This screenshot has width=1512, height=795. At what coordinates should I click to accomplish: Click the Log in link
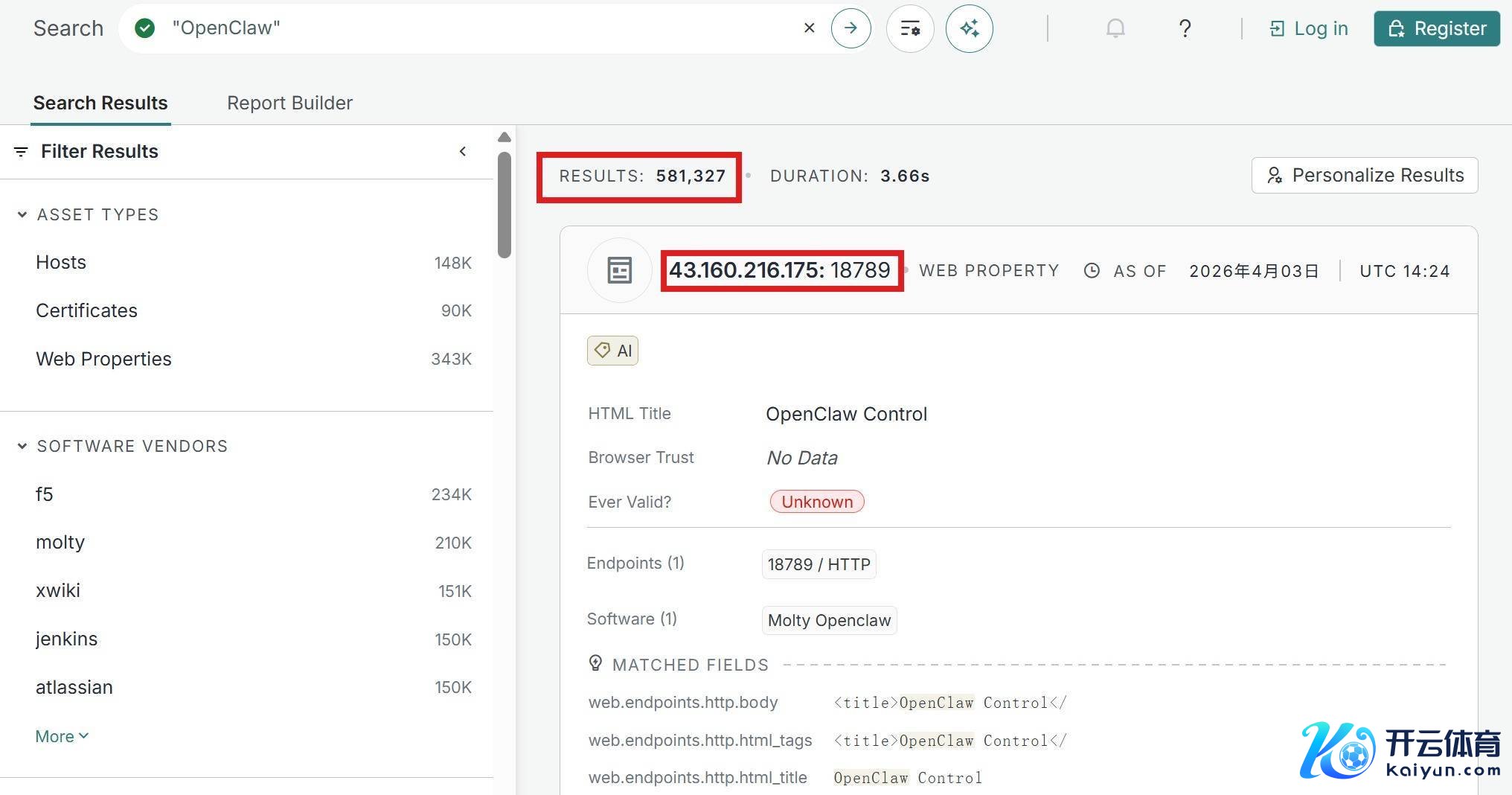1309,28
